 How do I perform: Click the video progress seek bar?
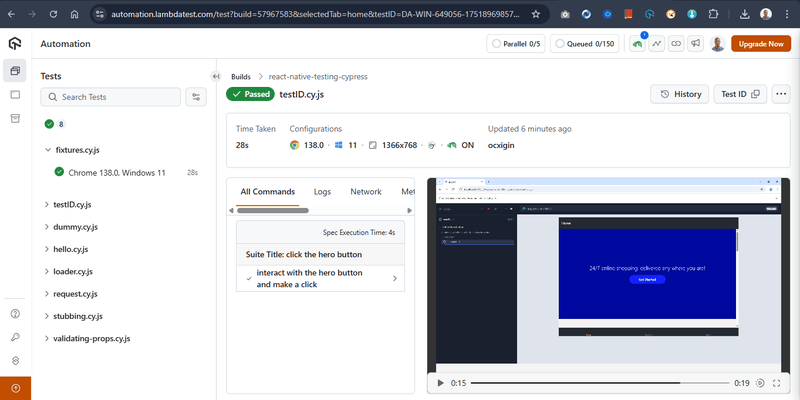coord(600,383)
